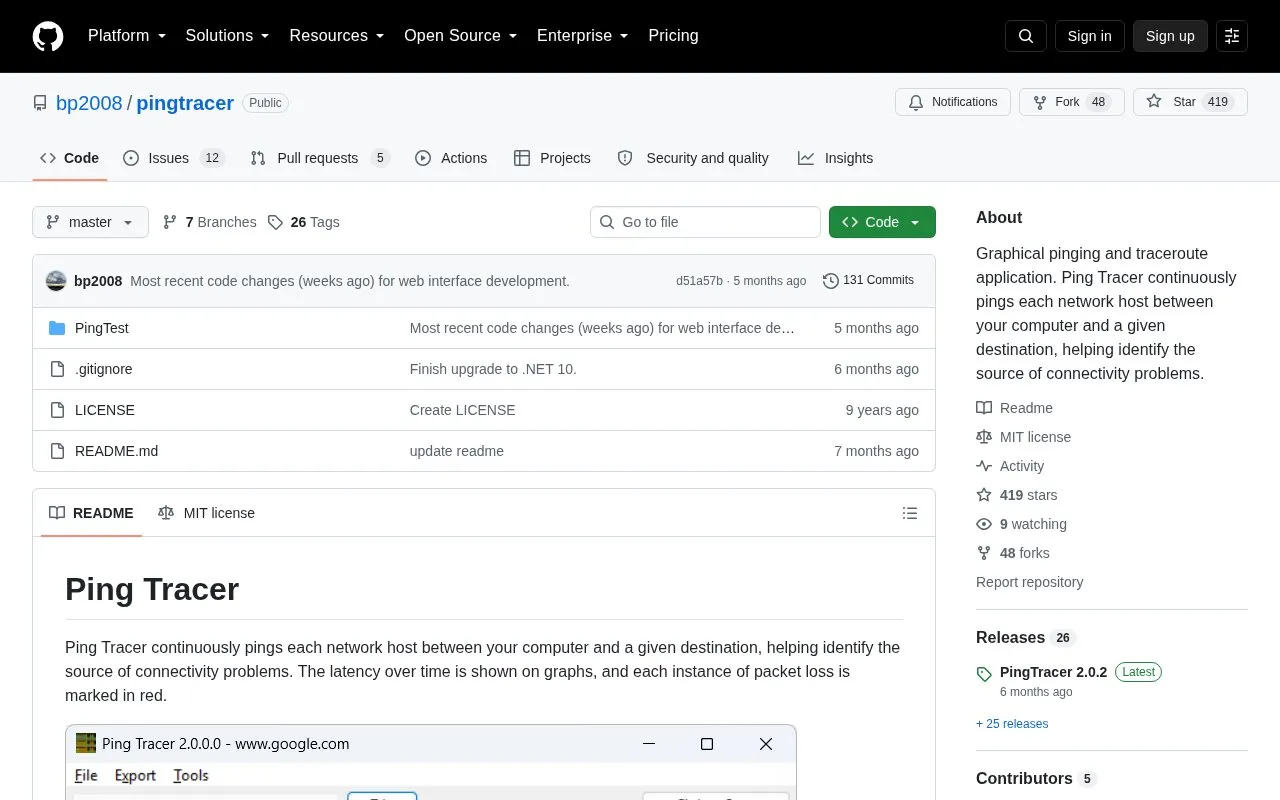Open the search magnifier icon
The height and width of the screenshot is (800, 1280).
[x=1026, y=36]
